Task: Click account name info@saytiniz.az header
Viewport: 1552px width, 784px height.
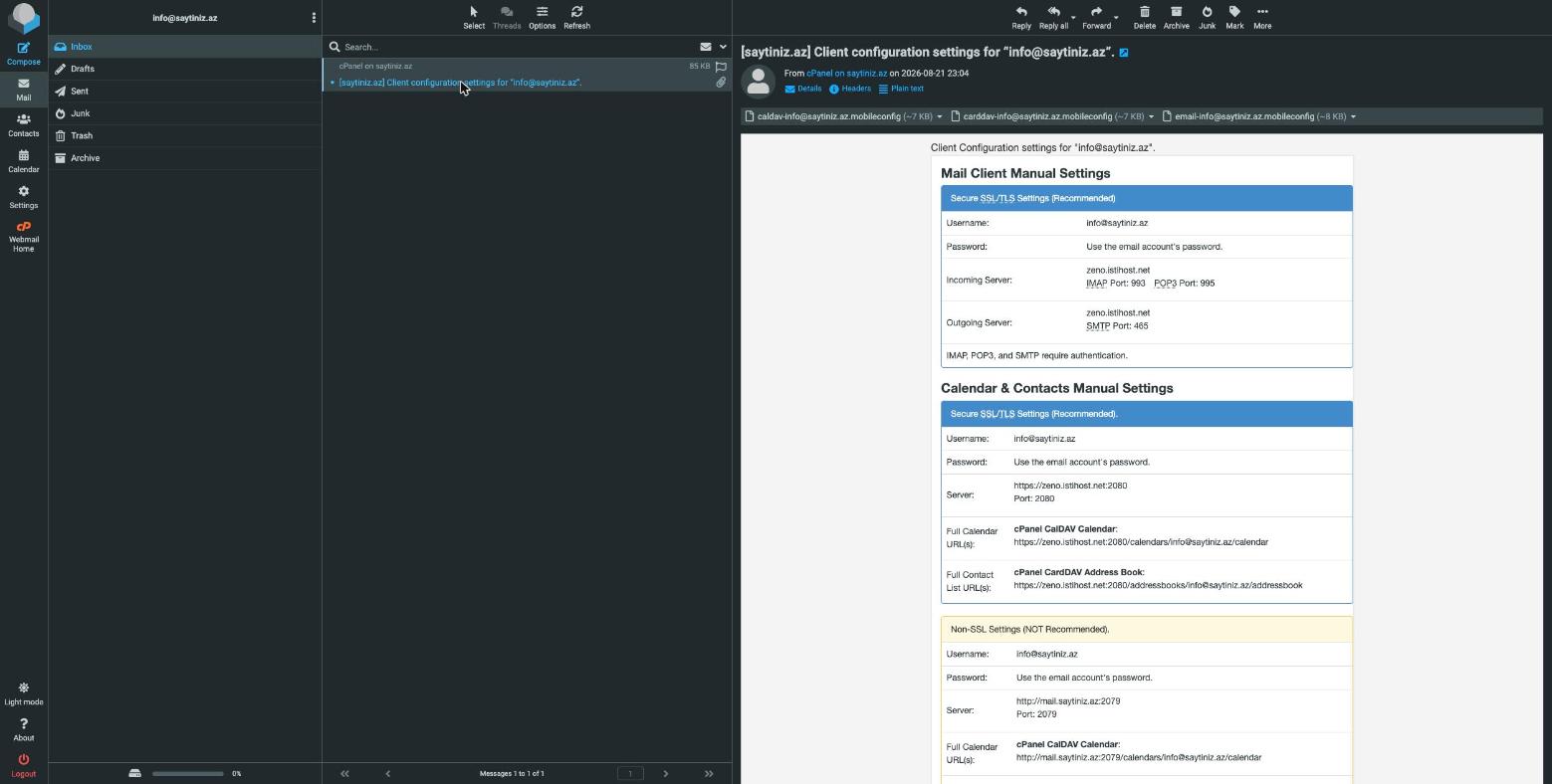Action: click(185, 18)
